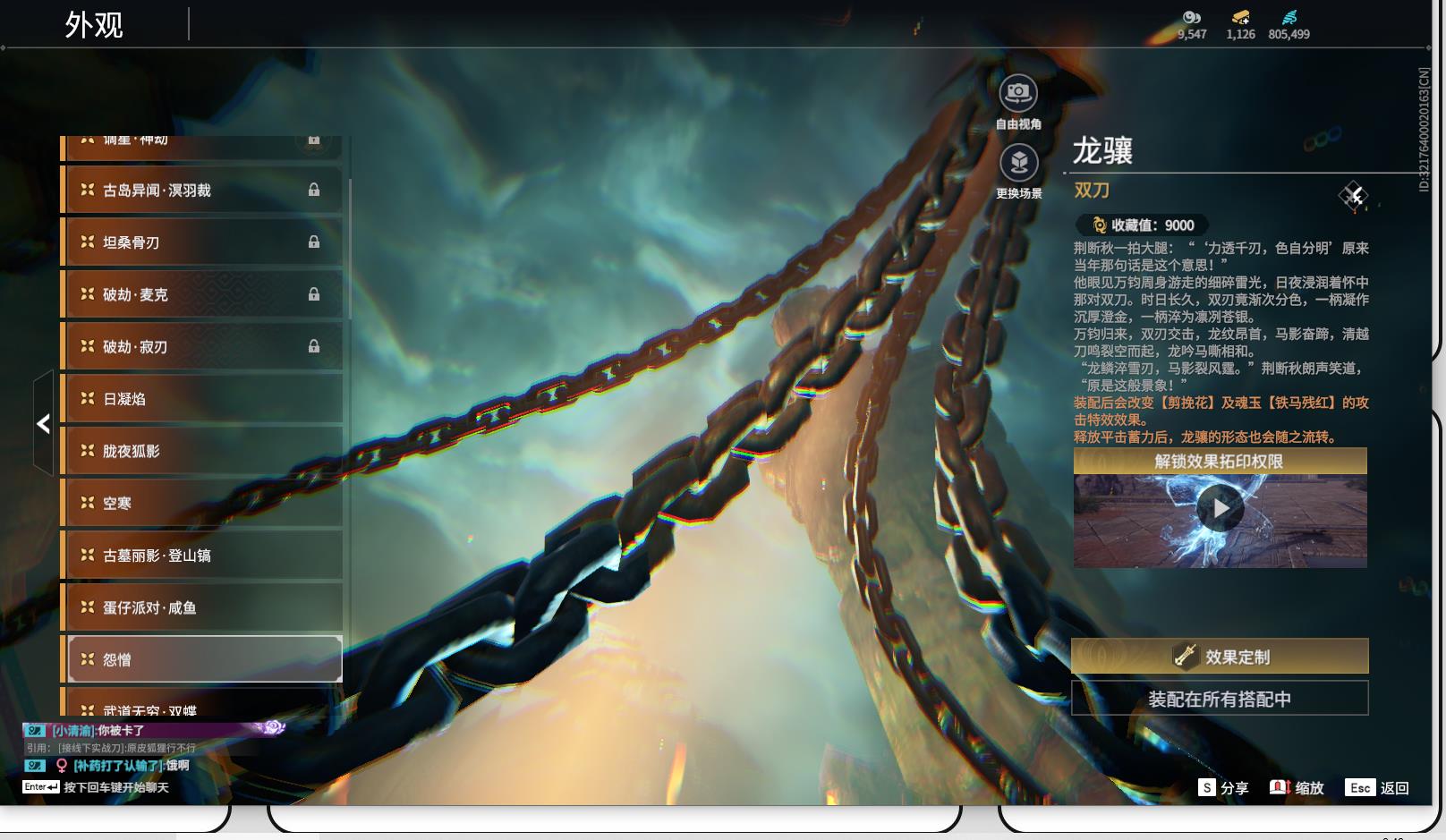Click the gold bar currency icon
The image size is (1446, 840).
tap(1240, 17)
